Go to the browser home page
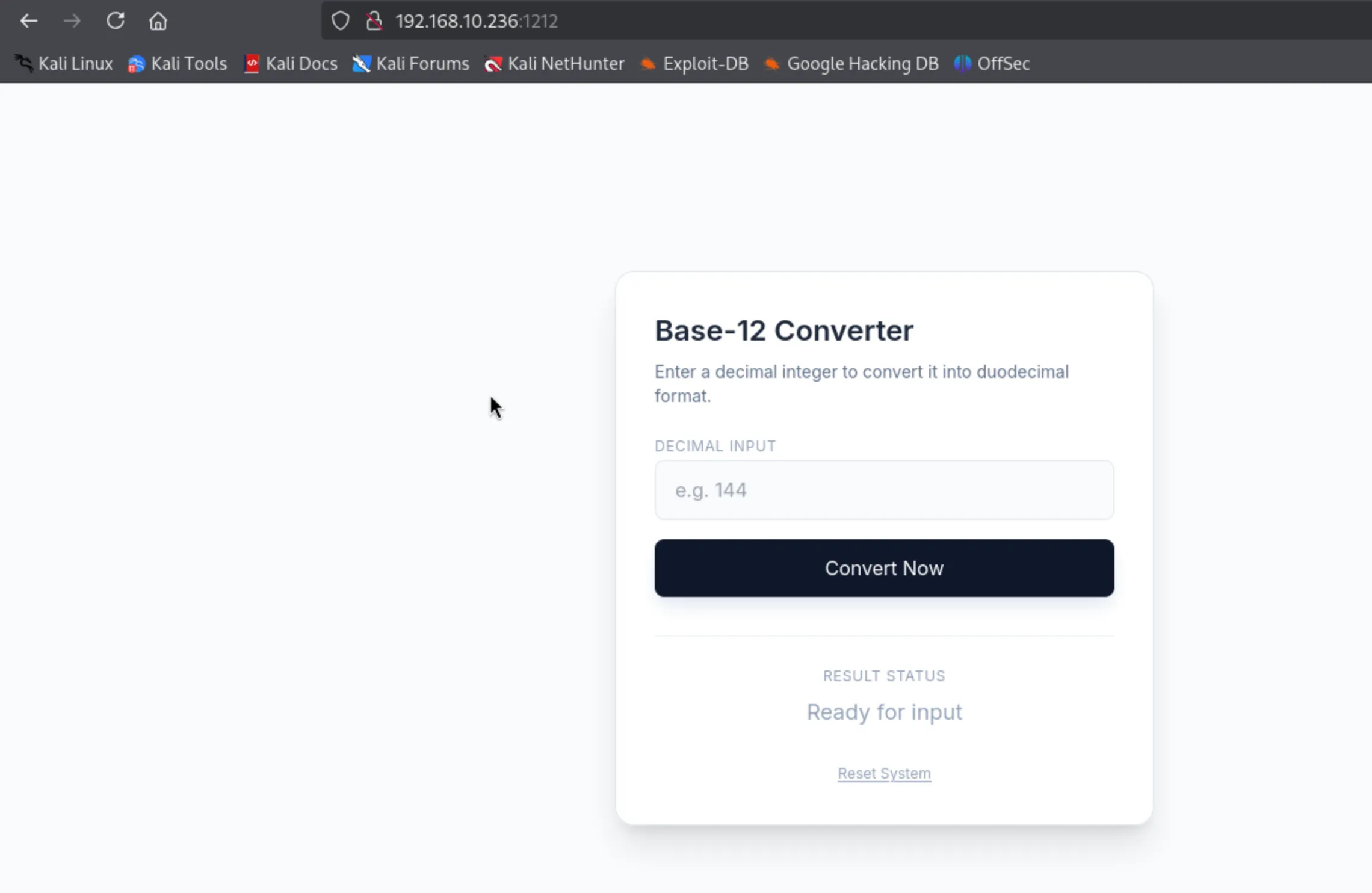Viewport: 1372px width, 893px height. click(158, 22)
